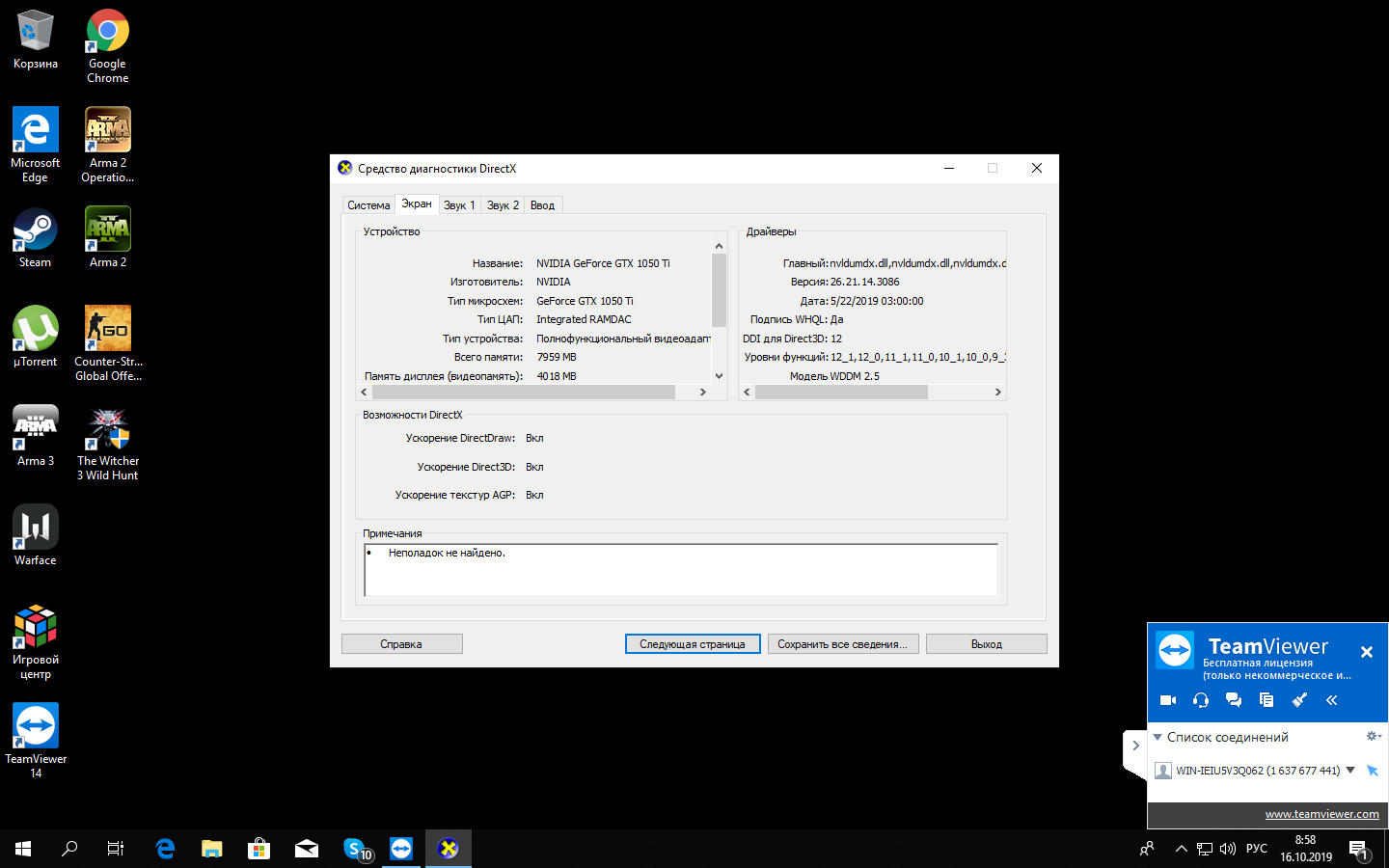Click the device vertical scrollbar thumb

pyautogui.click(x=719, y=289)
